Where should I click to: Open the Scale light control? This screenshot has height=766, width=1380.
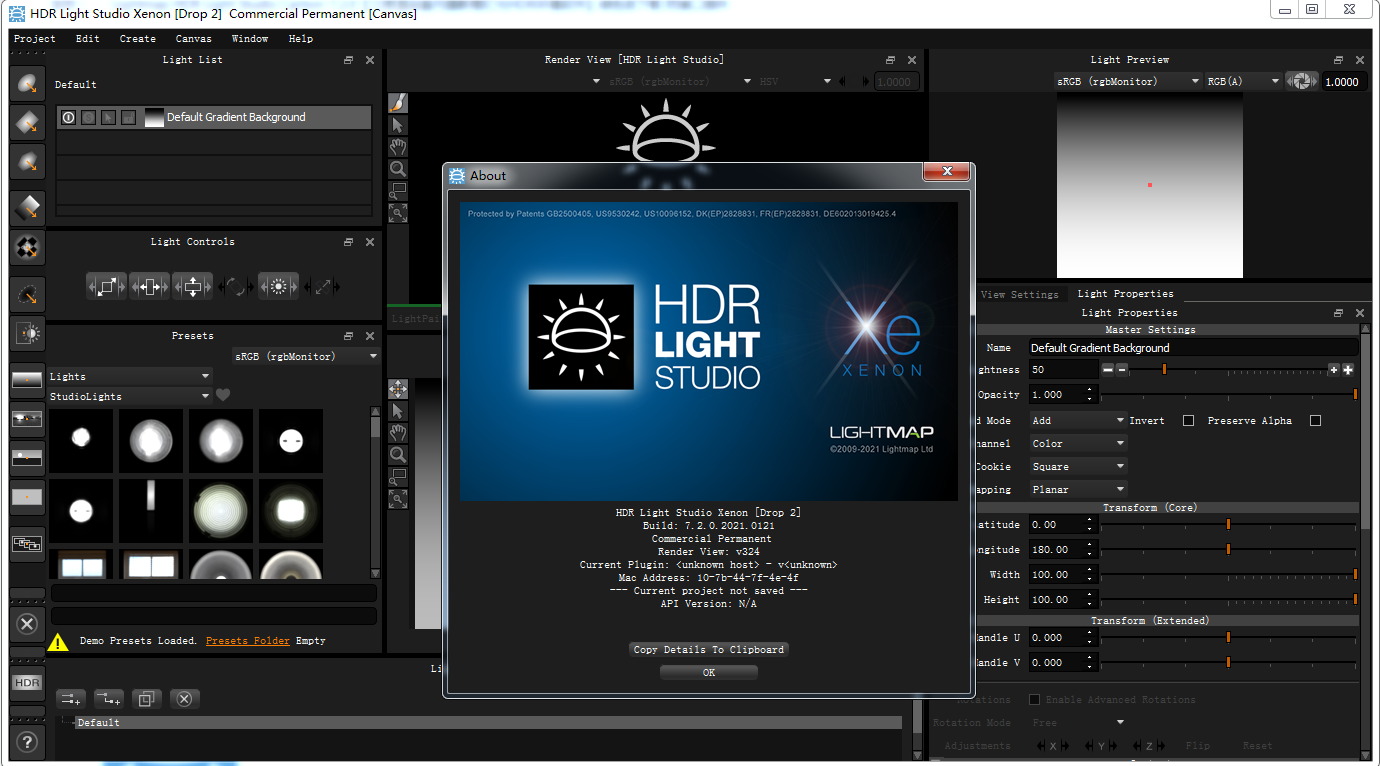(105, 286)
